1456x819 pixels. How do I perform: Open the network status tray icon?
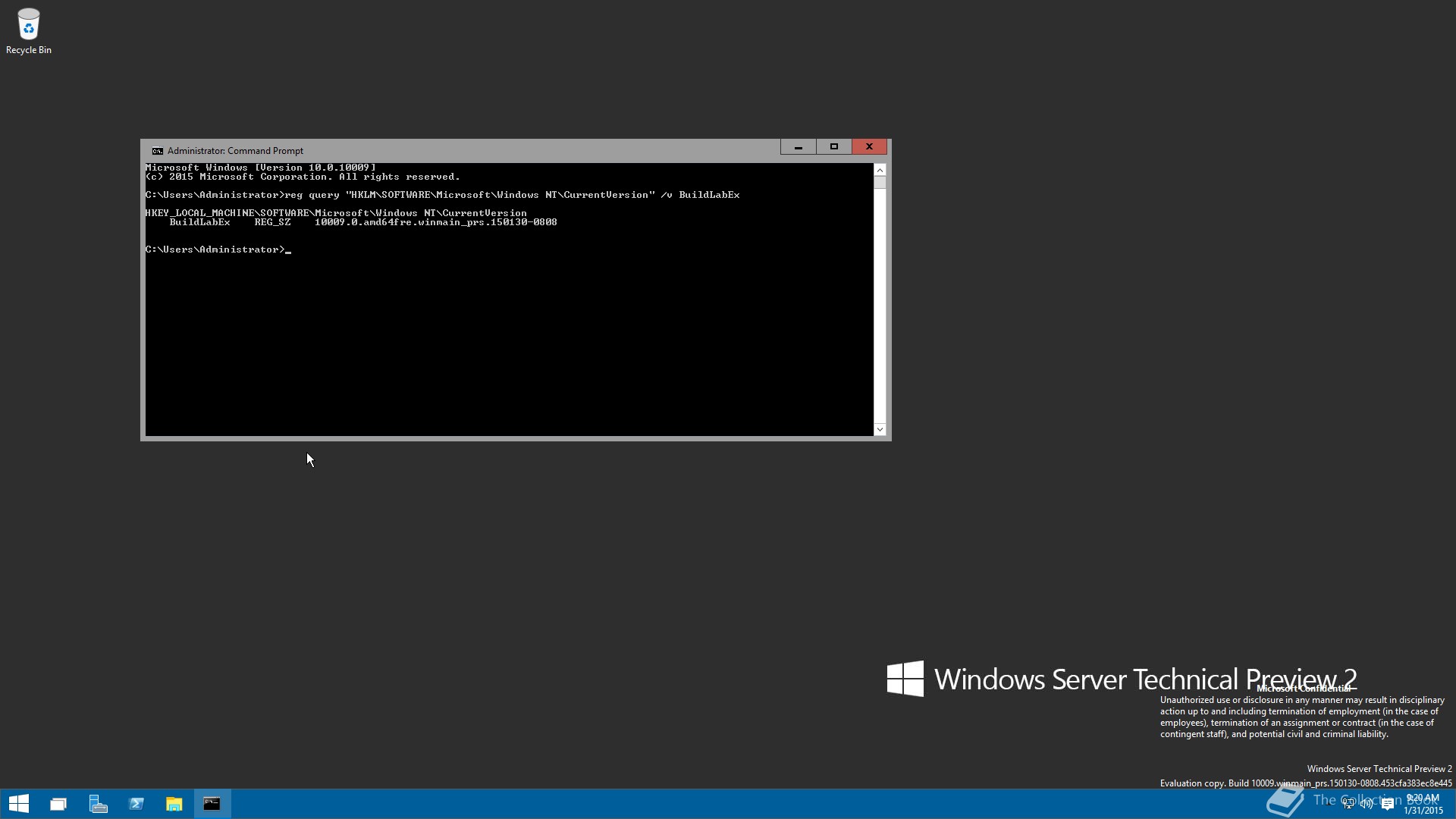[1348, 804]
